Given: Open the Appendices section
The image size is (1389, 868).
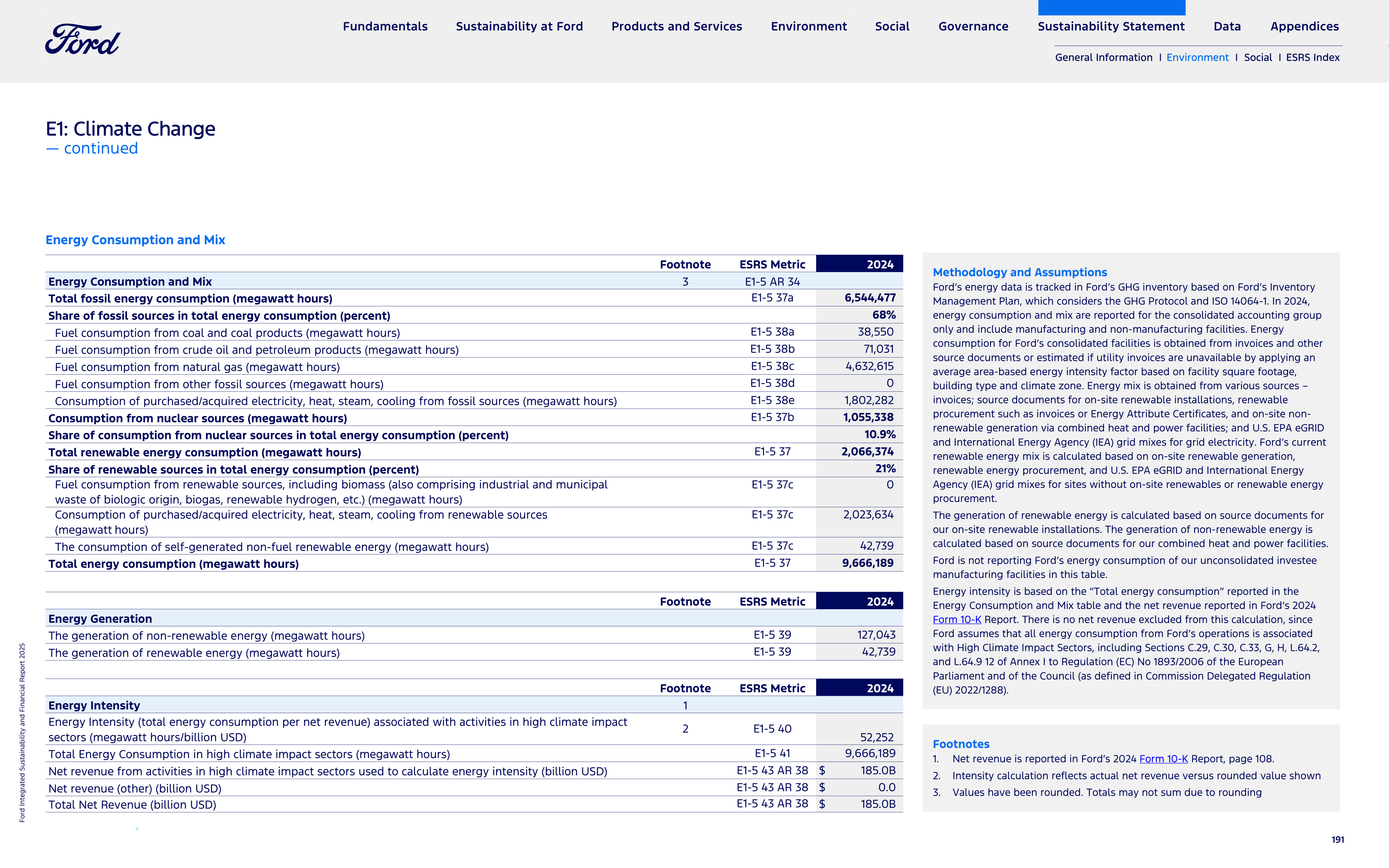Looking at the screenshot, I should (1305, 26).
